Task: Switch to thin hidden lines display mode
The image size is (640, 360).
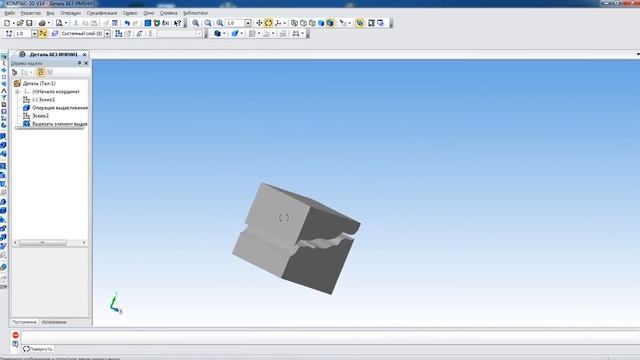Action: (312, 23)
